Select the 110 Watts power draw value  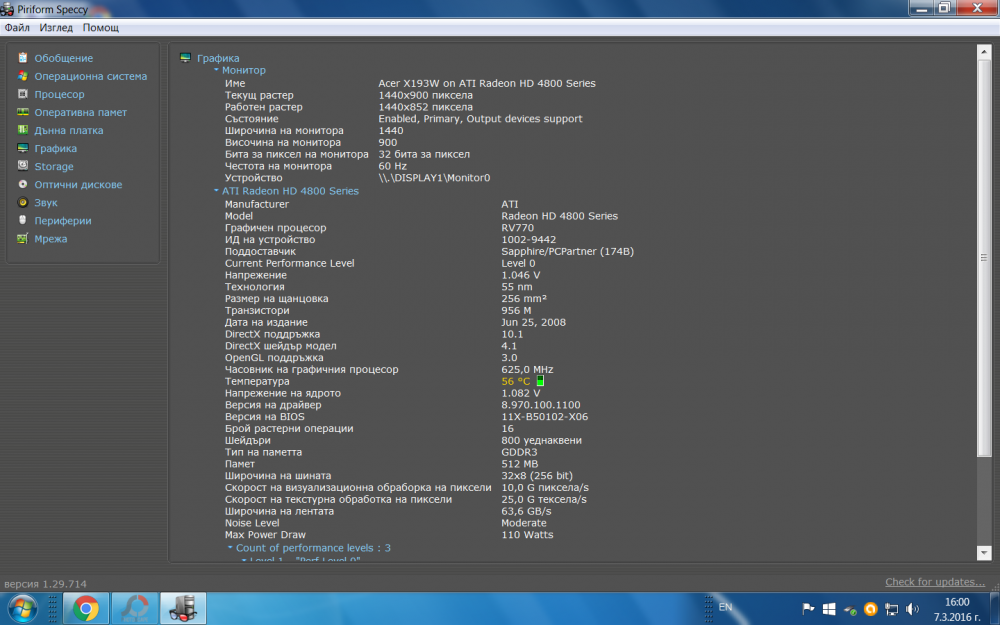pos(527,534)
